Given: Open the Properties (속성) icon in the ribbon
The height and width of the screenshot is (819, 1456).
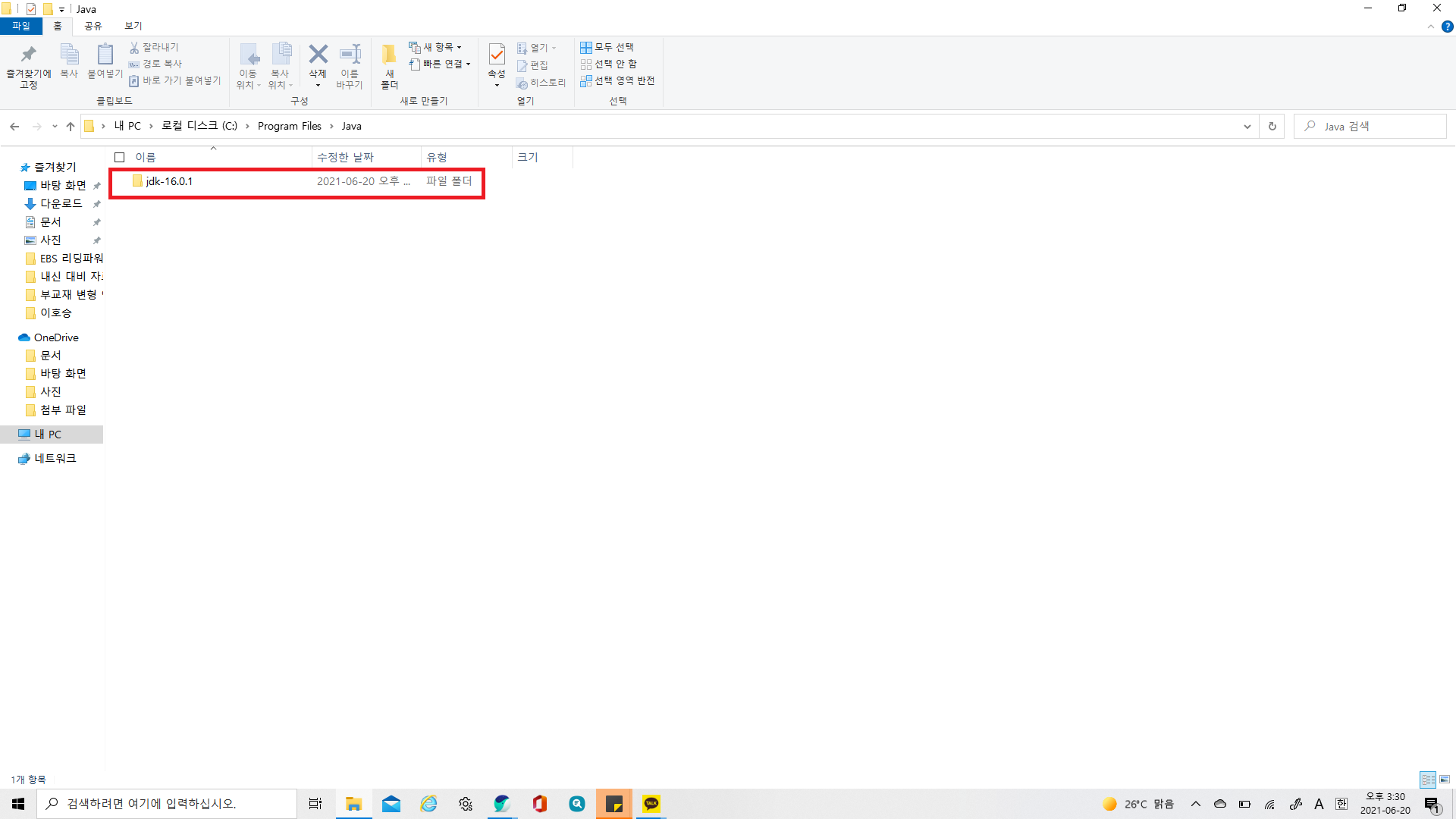Looking at the screenshot, I should (497, 55).
